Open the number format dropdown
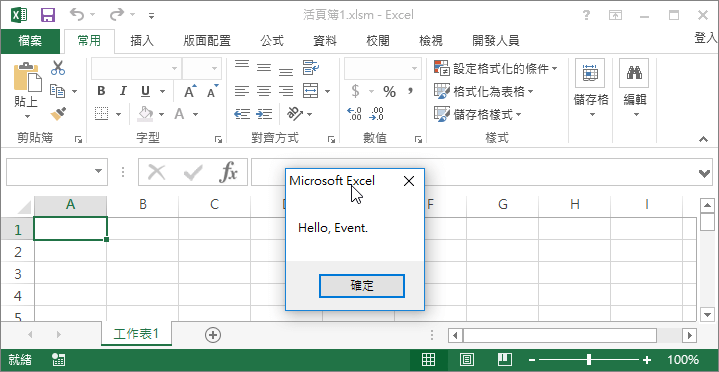This screenshot has width=719, height=372. 415,68
